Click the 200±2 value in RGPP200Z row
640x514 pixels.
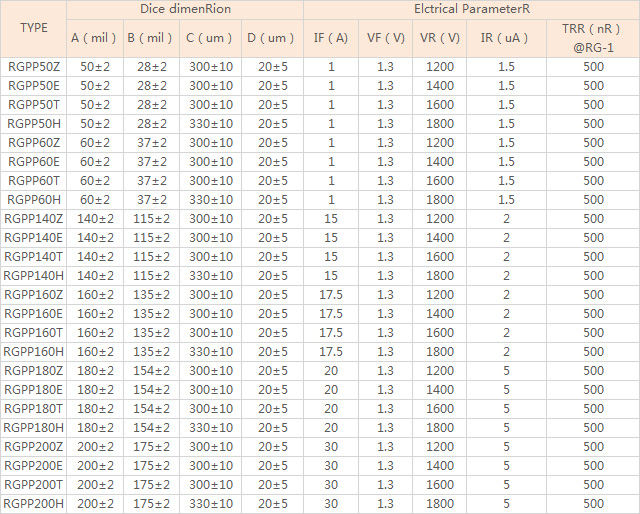pyautogui.click(x=96, y=446)
